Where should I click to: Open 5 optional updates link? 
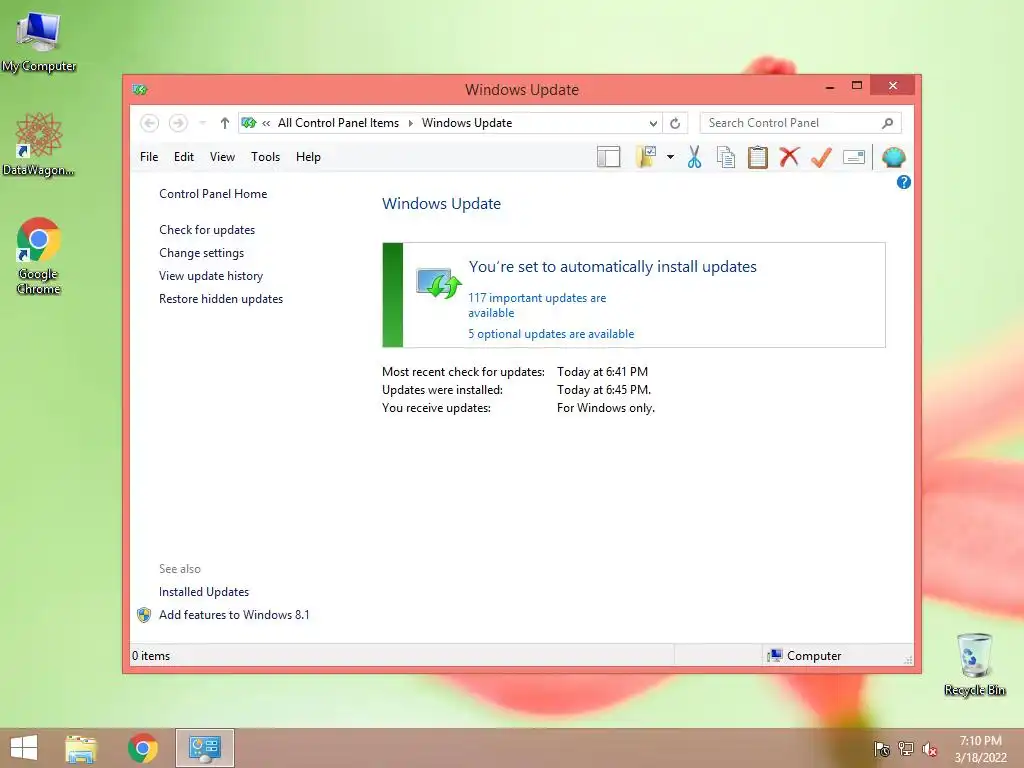(x=551, y=334)
